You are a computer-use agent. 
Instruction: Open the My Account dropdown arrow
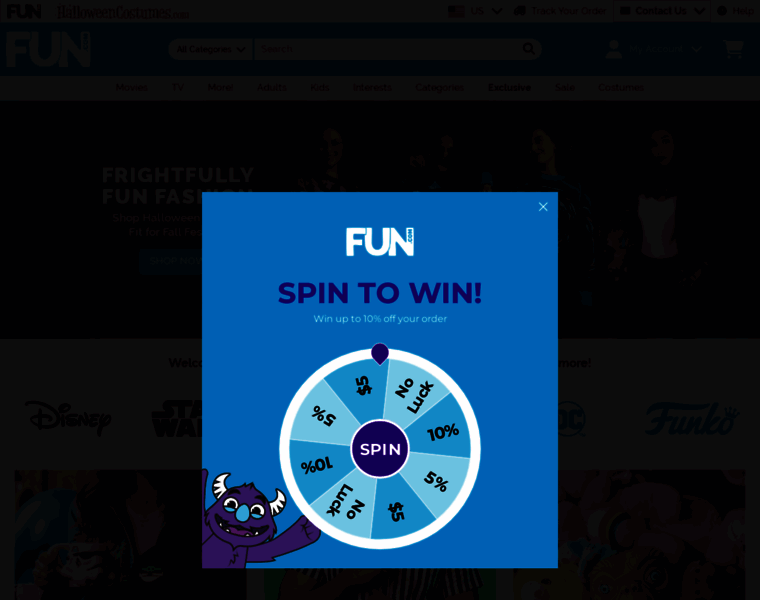click(x=697, y=49)
